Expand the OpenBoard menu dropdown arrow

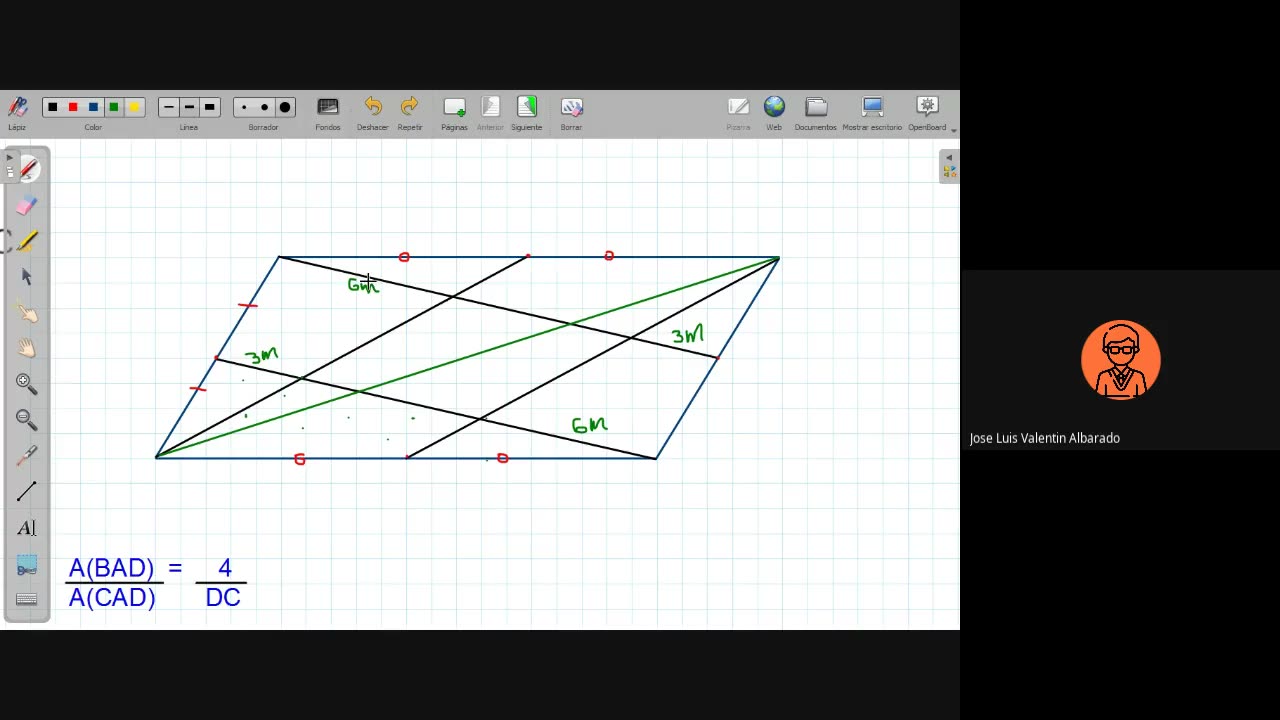pos(953,129)
